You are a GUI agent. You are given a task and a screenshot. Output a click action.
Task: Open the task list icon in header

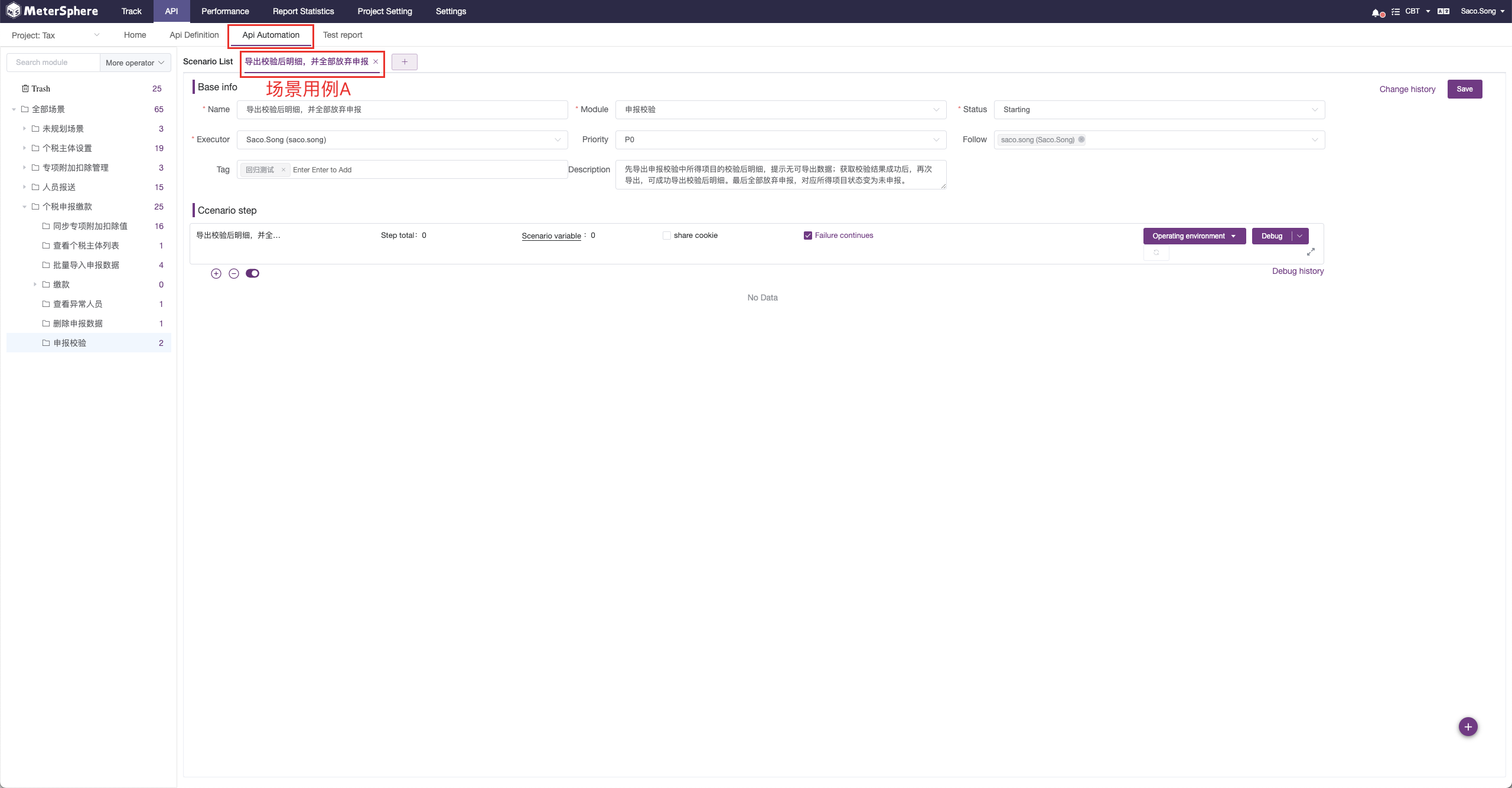1395,11
